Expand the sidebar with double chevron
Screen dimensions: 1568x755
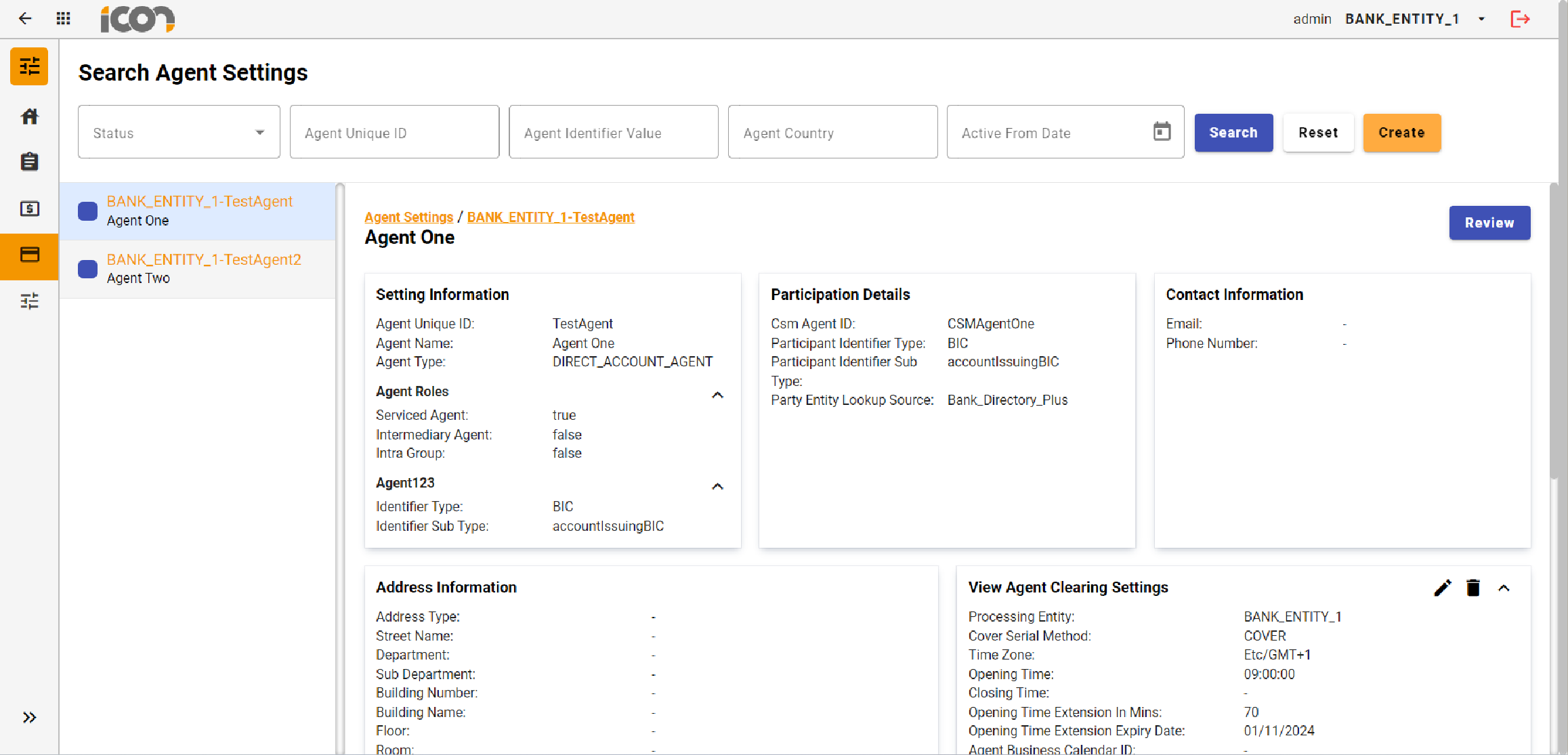point(29,717)
